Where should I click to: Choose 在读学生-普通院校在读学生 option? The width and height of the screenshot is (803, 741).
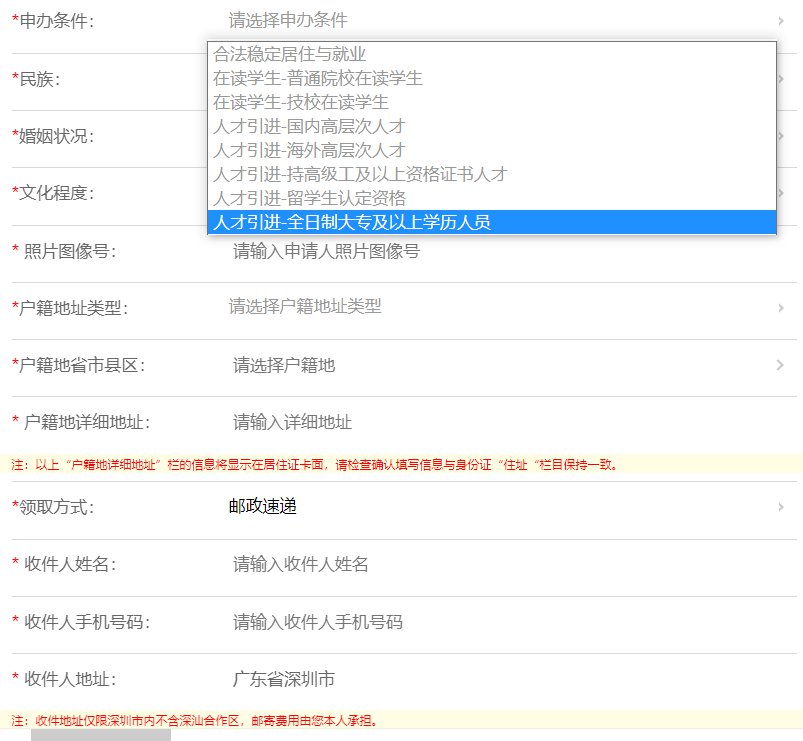pyautogui.click(x=492, y=78)
